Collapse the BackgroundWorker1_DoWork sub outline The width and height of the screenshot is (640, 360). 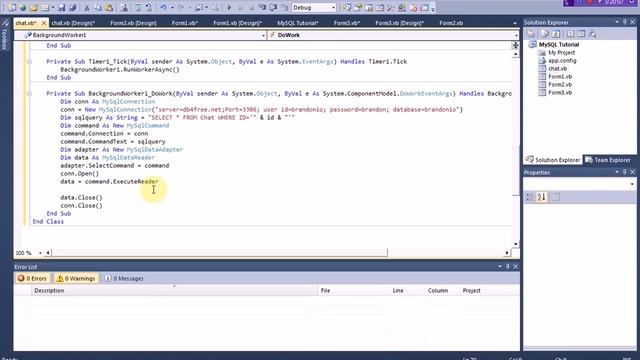pyautogui.click(x=29, y=93)
